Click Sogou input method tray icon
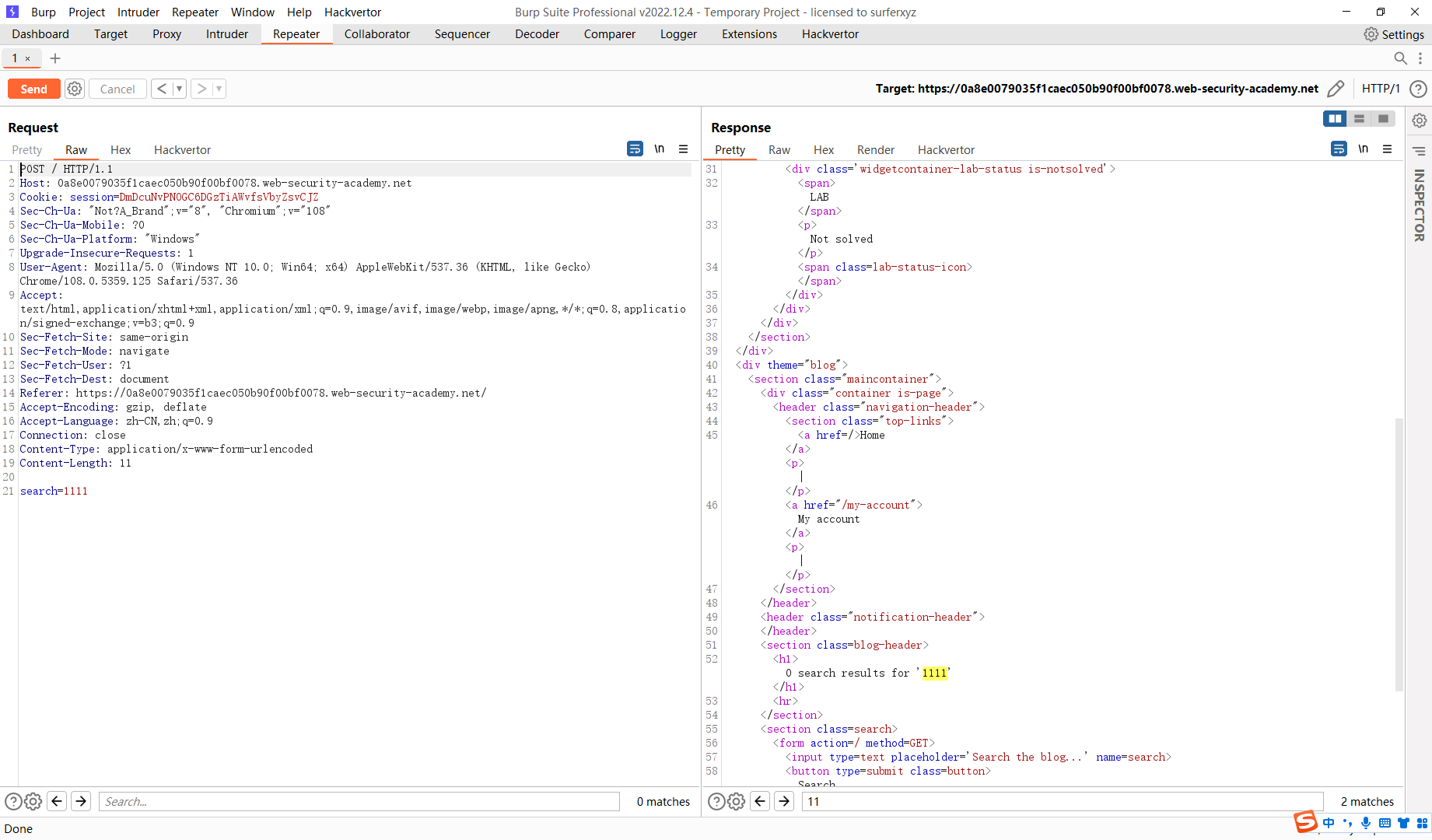 1305,822
